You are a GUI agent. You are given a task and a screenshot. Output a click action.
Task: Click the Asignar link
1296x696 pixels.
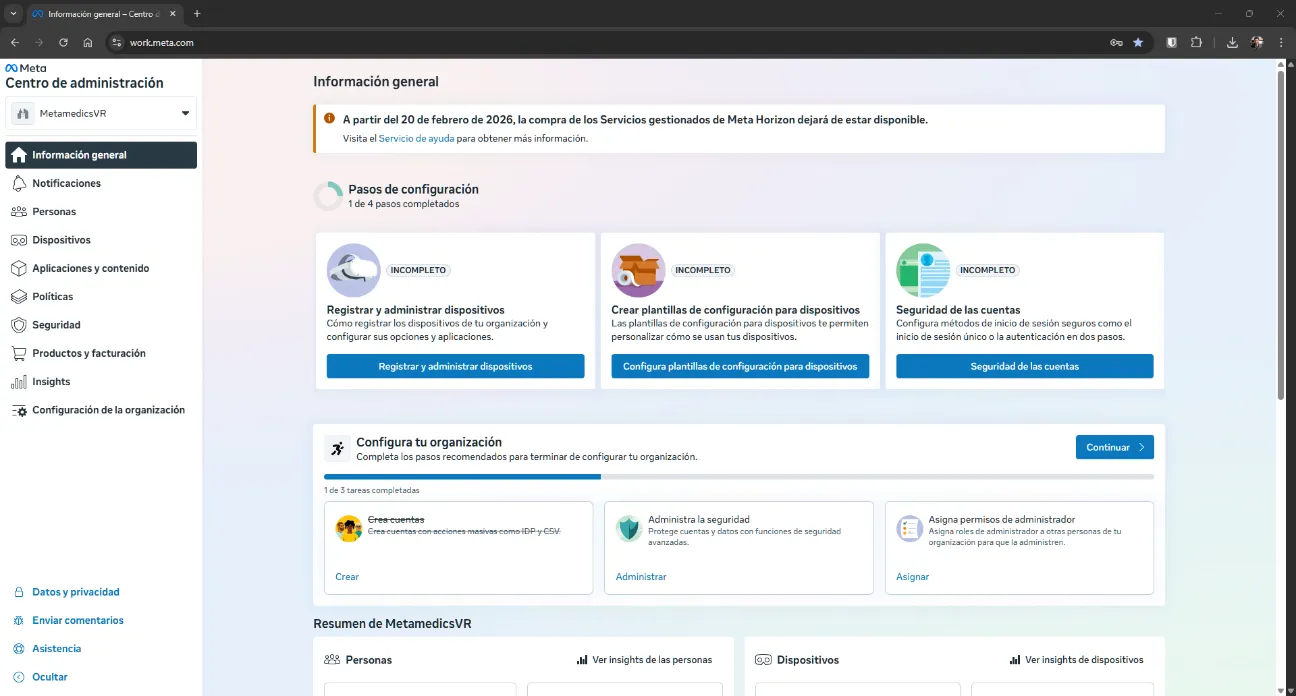[913, 577]
